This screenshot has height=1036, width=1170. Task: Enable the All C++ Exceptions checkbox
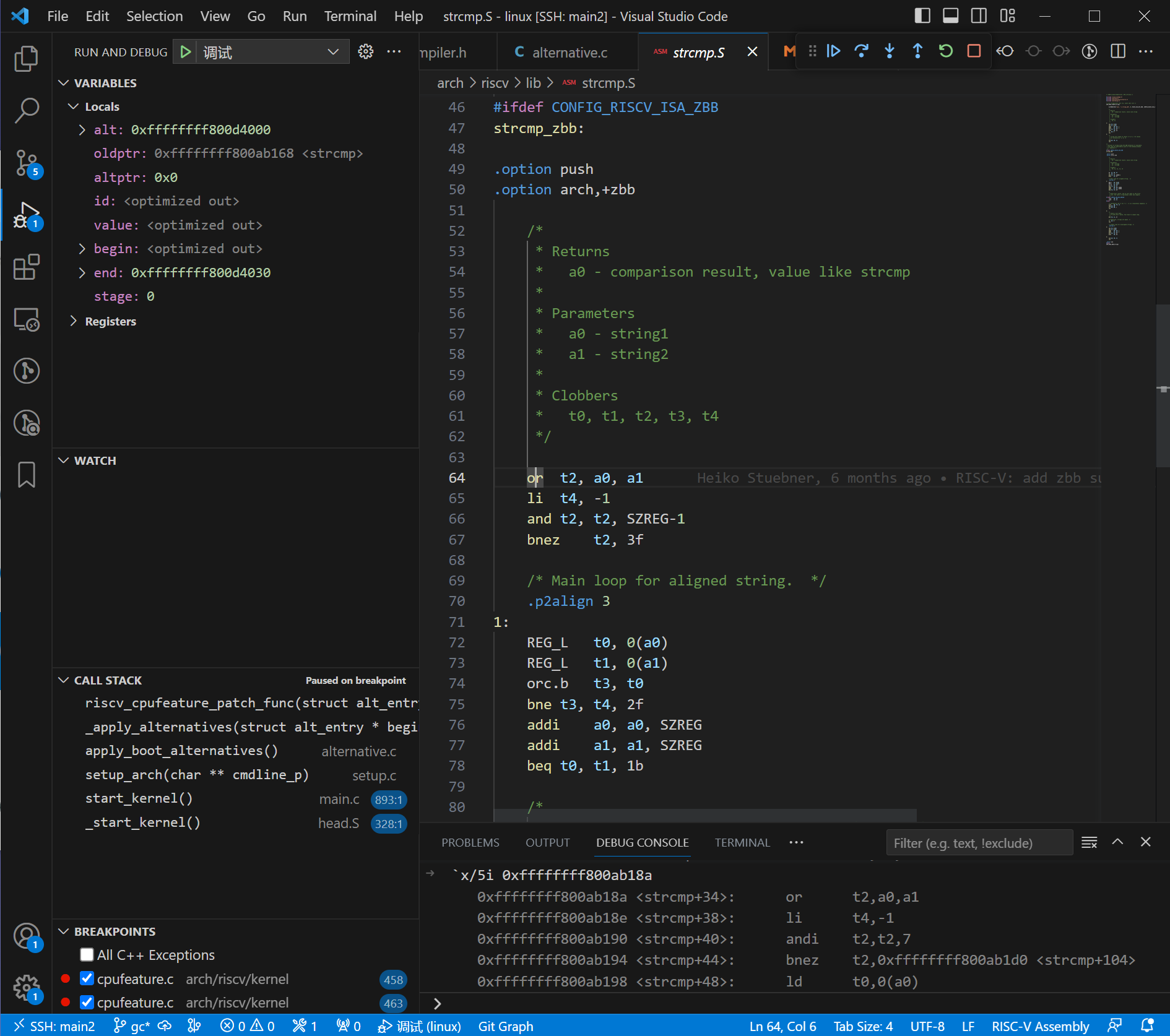click(x=87, y=955)
